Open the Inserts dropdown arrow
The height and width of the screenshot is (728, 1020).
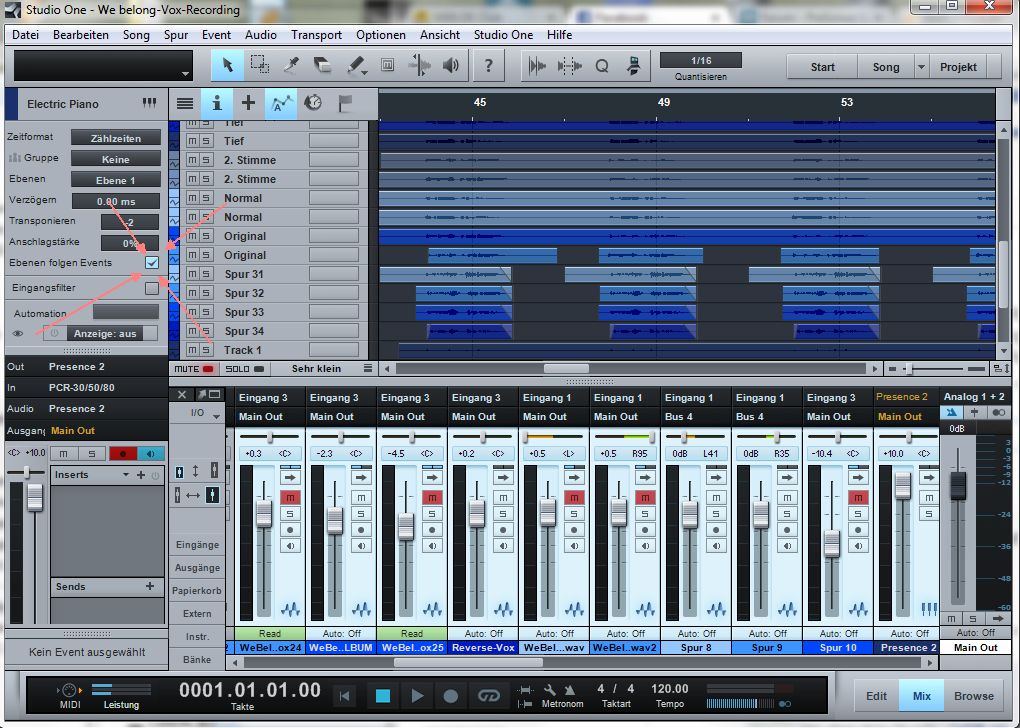pos(126,475)
